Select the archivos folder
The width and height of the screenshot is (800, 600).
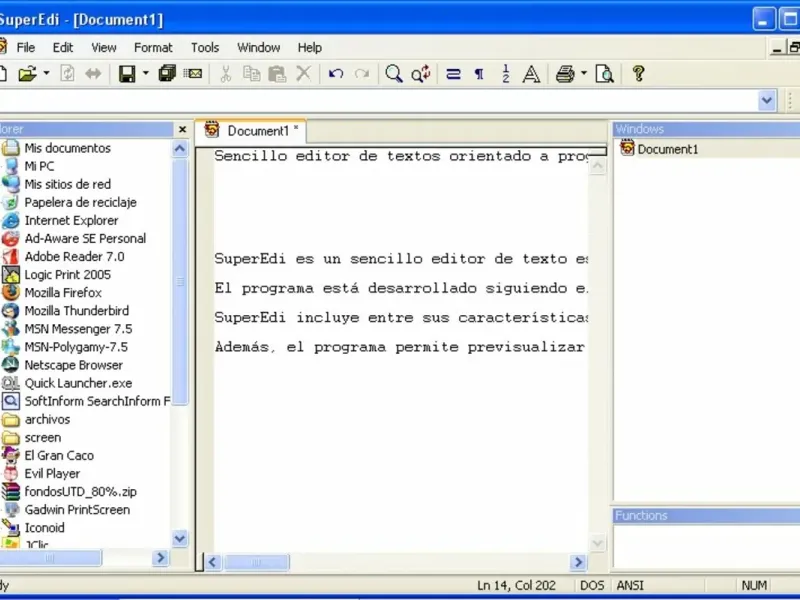click(47, 419)
